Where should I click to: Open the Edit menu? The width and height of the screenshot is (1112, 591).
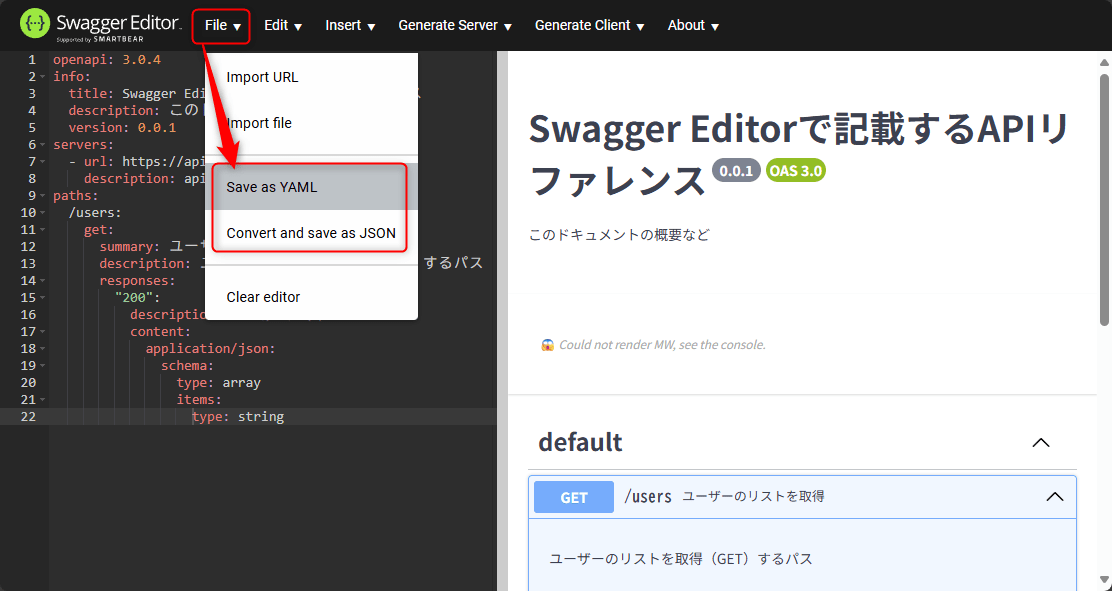click(283, 25)
